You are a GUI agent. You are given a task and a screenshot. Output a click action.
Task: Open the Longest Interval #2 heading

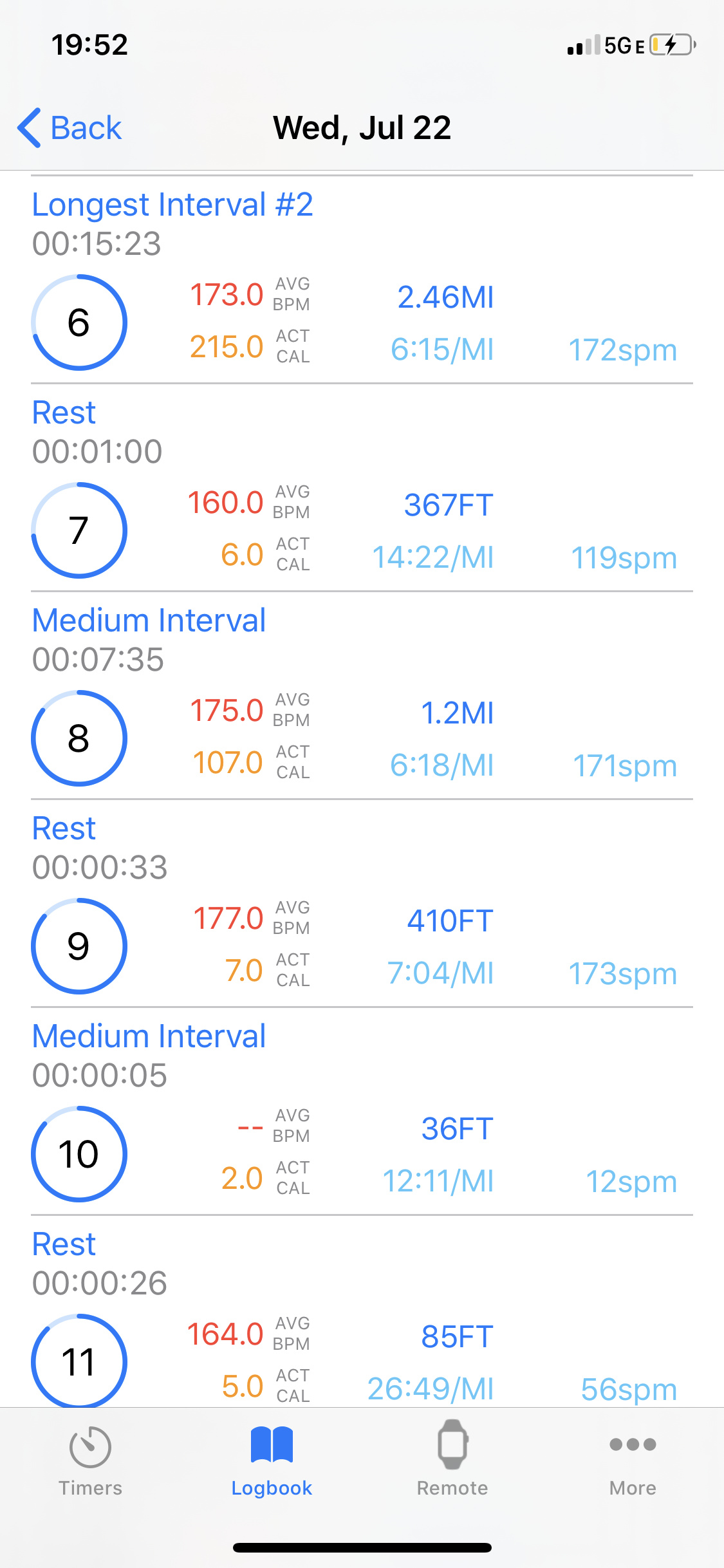[172, 205]
